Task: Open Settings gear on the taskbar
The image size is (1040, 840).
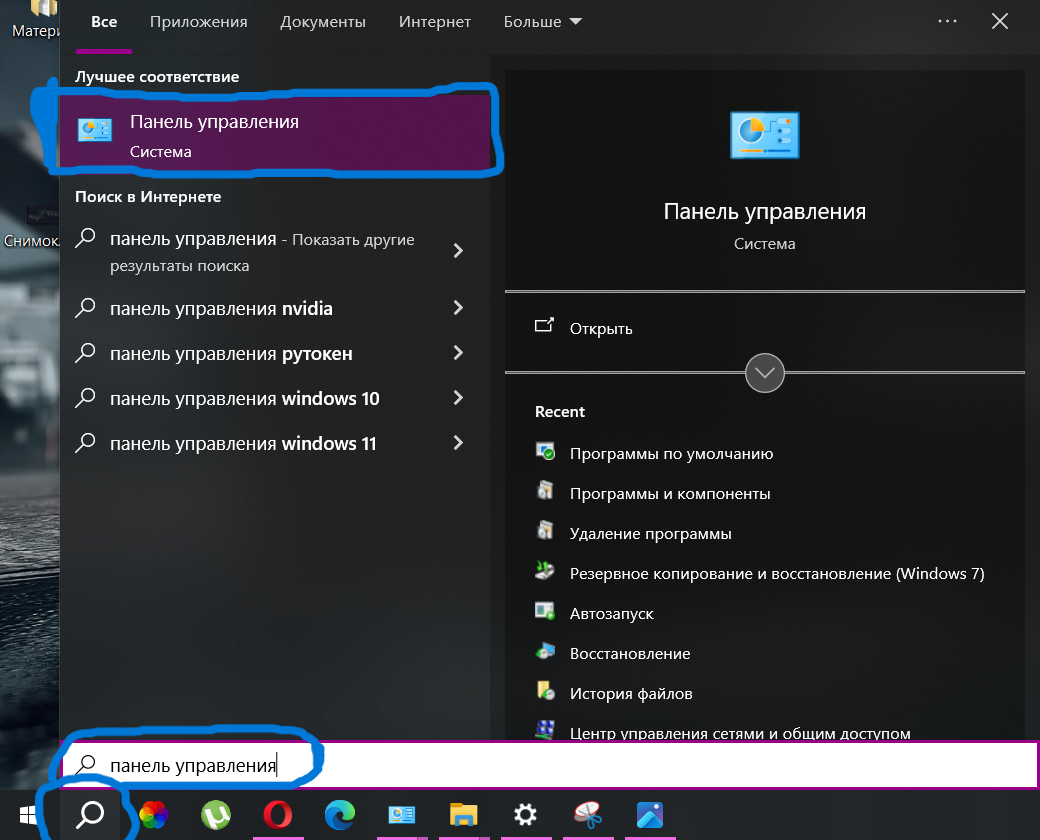Action: [x=525, y=815]
